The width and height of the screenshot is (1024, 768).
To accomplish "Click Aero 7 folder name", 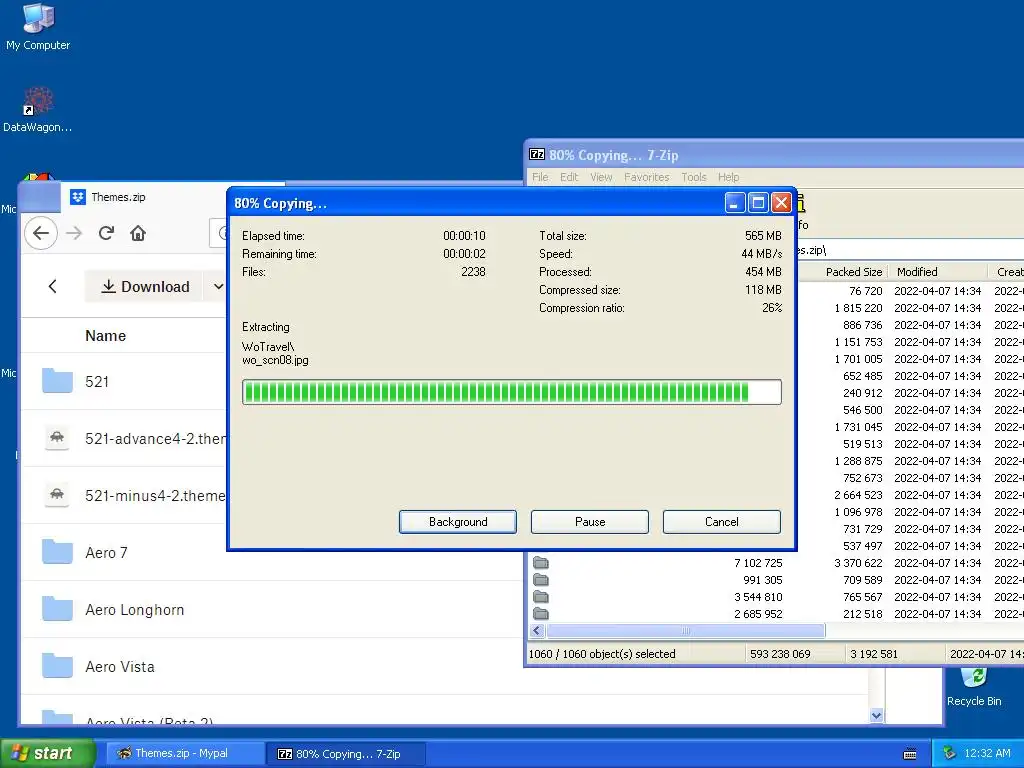I will [x=106, y=552].
